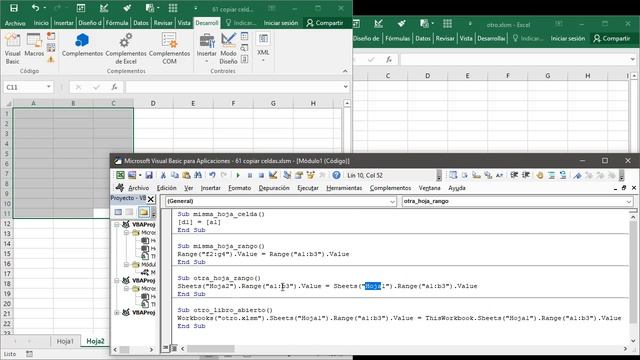This screenshot has height=360, width=640.
Task: Click Reset stop button in VBA toolbar
Action: point(261,175)
